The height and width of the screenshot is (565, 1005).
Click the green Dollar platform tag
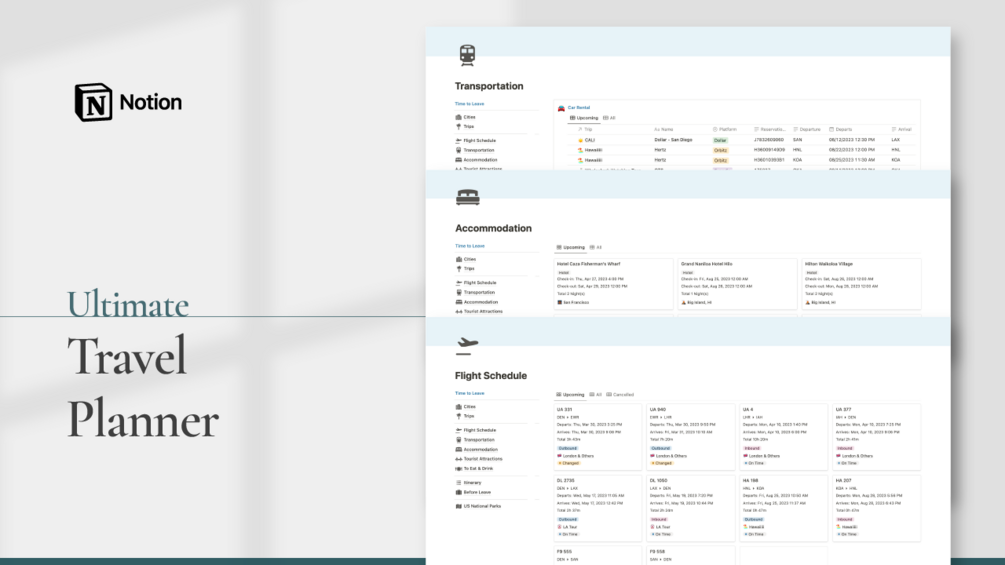pos(720,140)
